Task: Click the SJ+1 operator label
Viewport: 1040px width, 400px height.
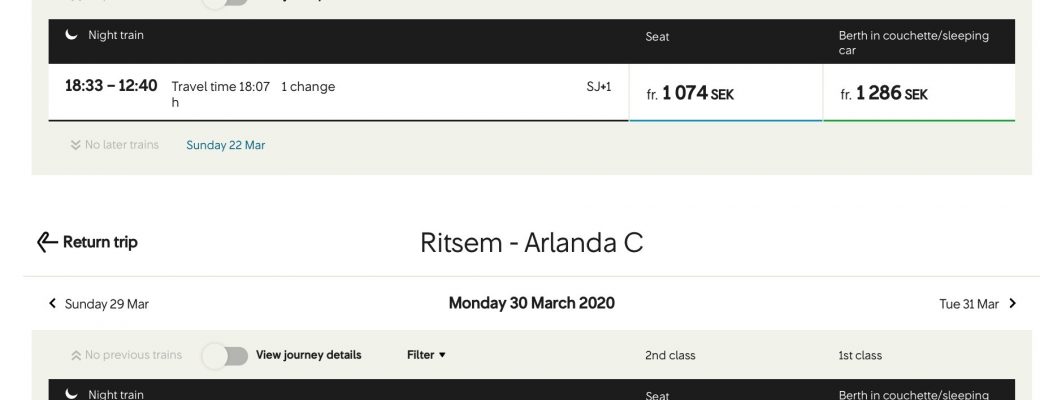Action: pyautogui.click(x=599, y=86)
